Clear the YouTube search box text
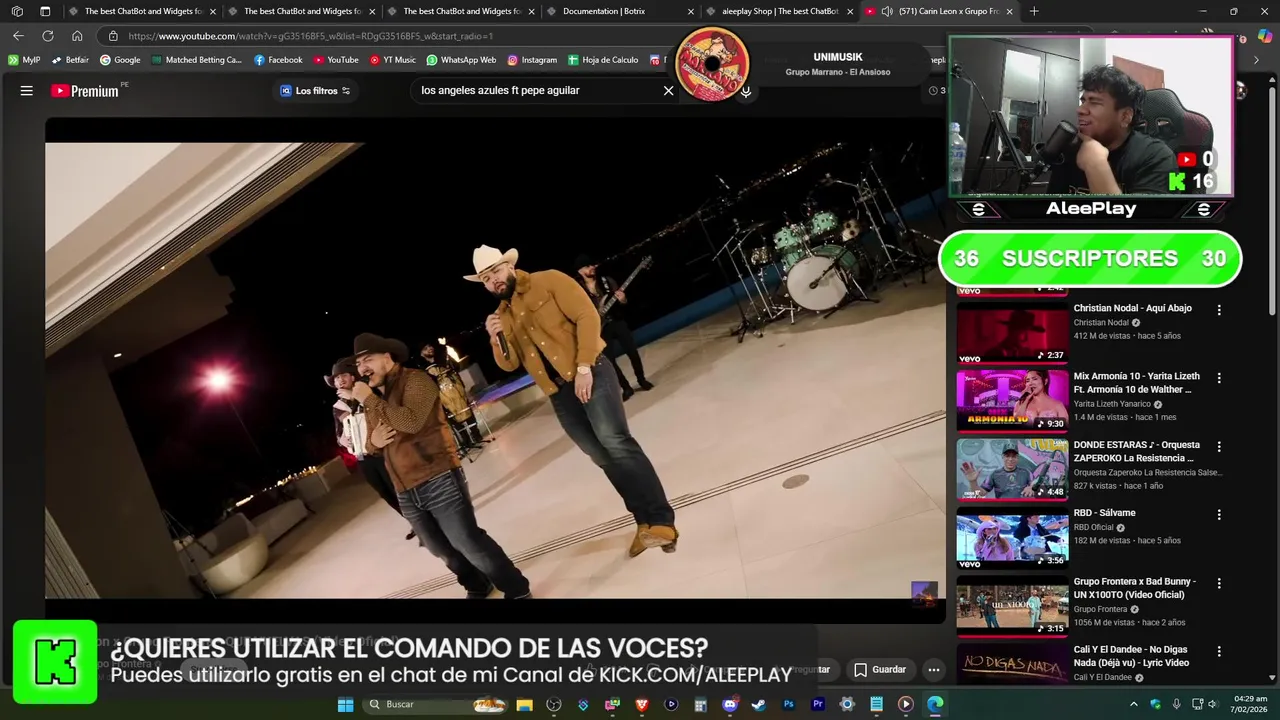This screenshot has width=1280, height=720. click(x=669, y=90)
